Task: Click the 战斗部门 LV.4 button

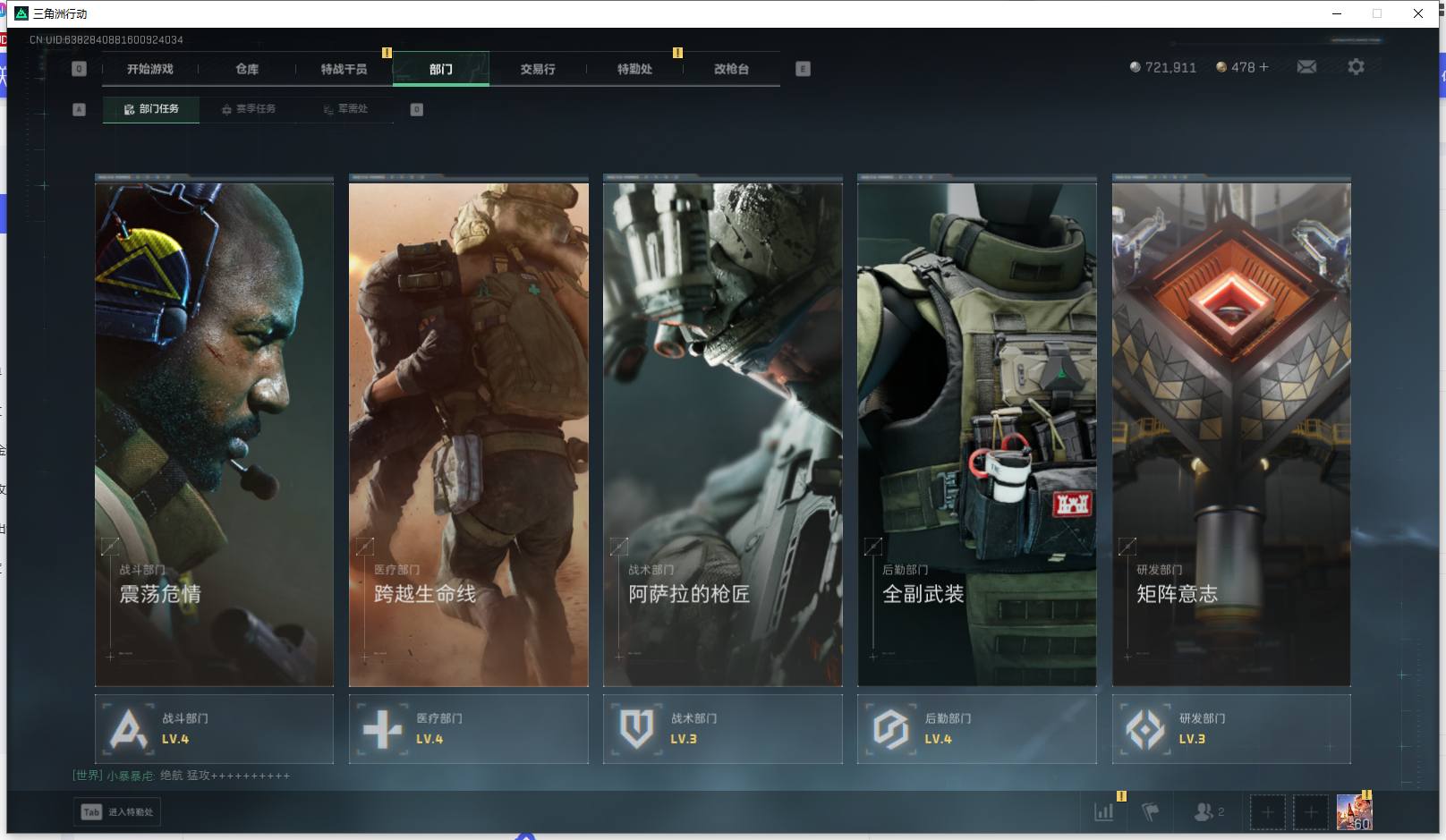Action: [214, 729]
